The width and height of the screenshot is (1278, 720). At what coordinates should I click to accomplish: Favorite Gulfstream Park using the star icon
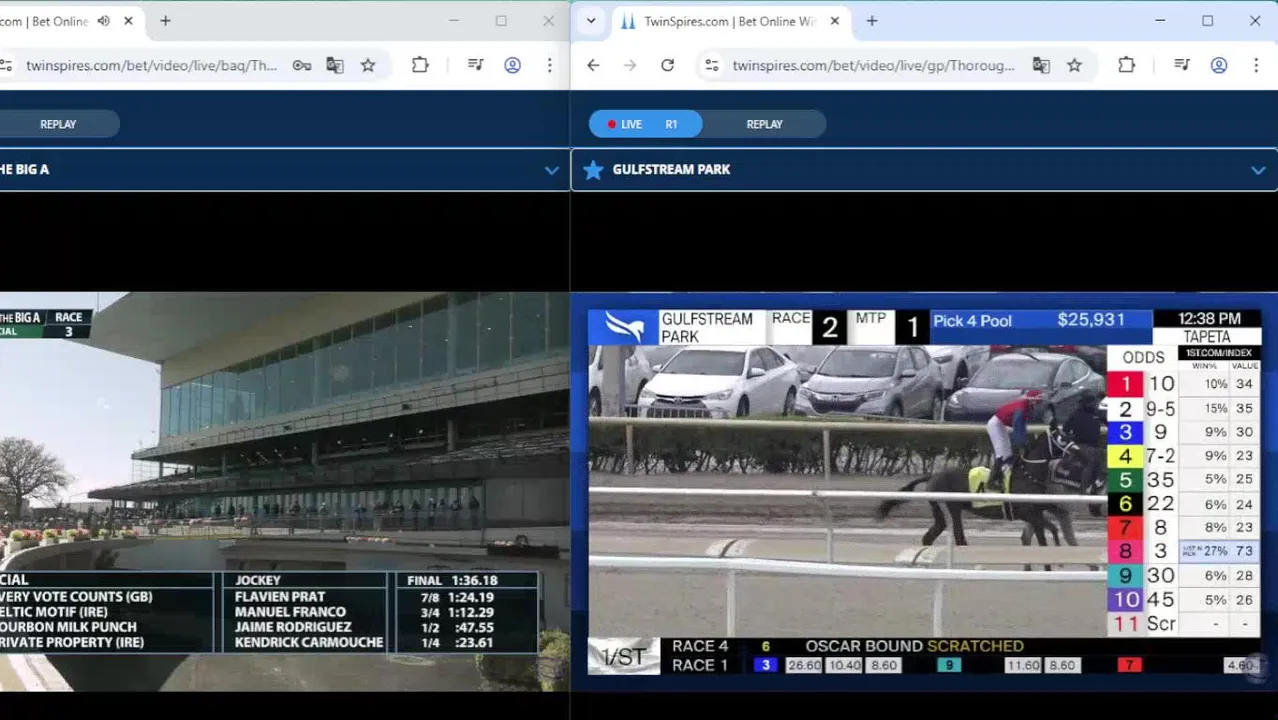click(593, 169)
